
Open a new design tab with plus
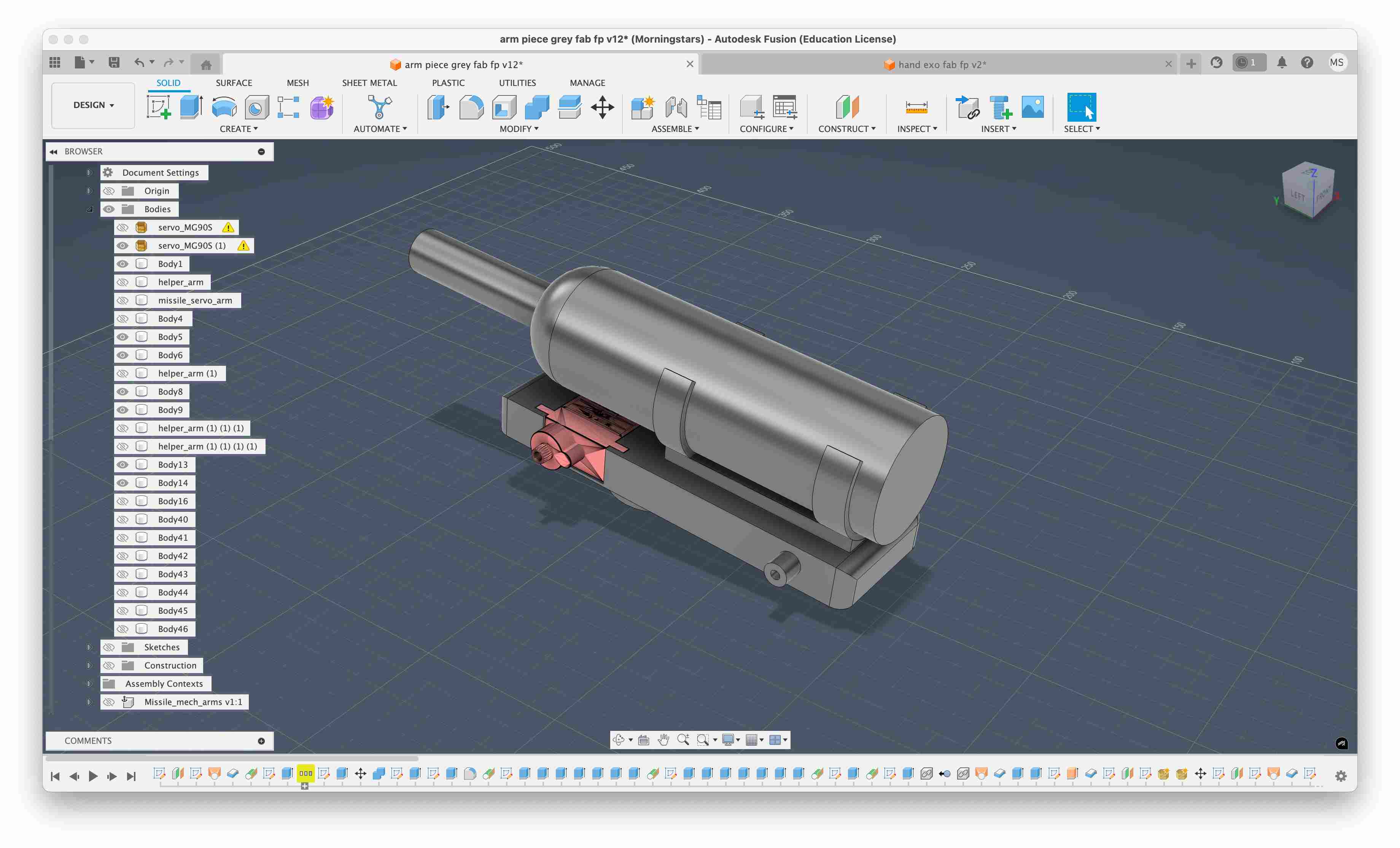click(1191, 64)
